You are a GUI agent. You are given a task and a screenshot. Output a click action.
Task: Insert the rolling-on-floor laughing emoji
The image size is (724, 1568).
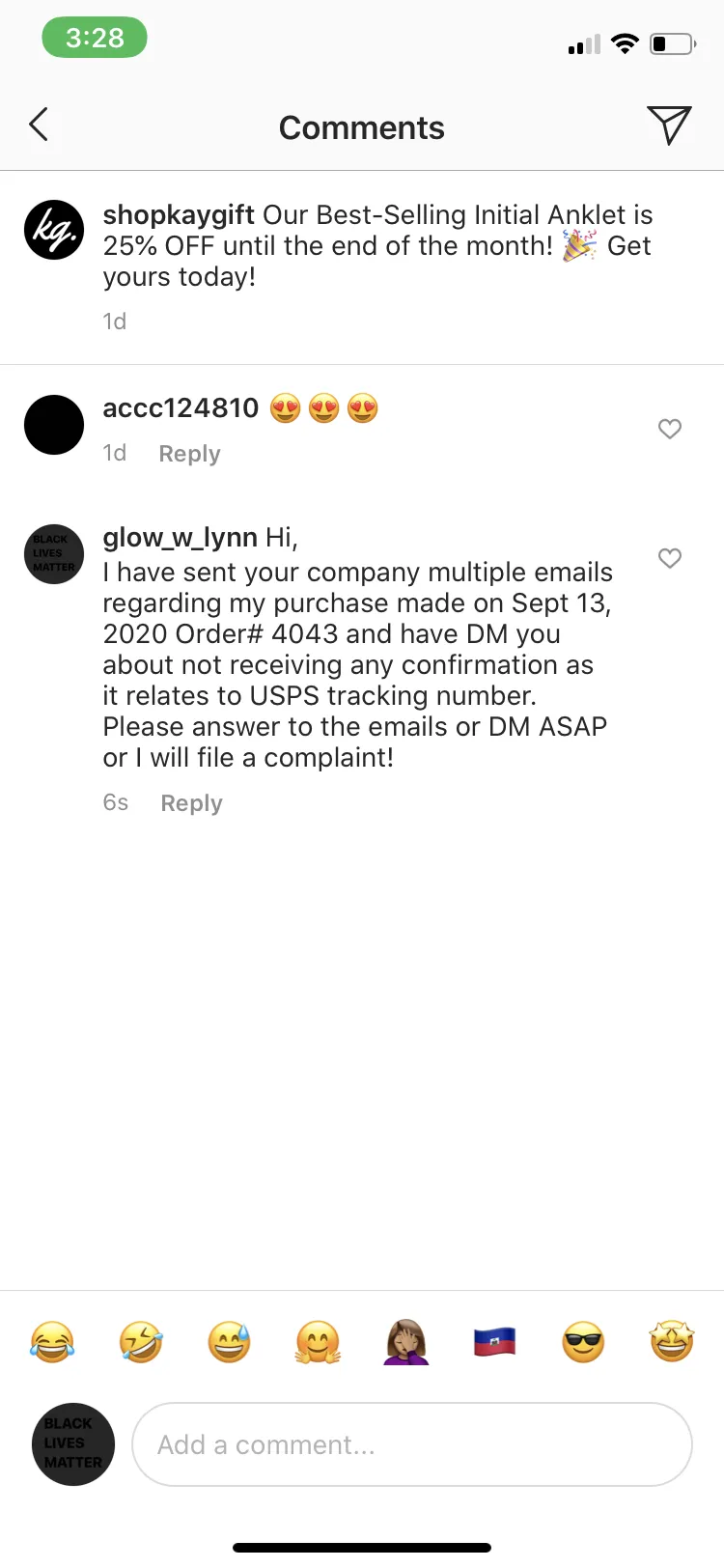click(x=141, y=1342)
